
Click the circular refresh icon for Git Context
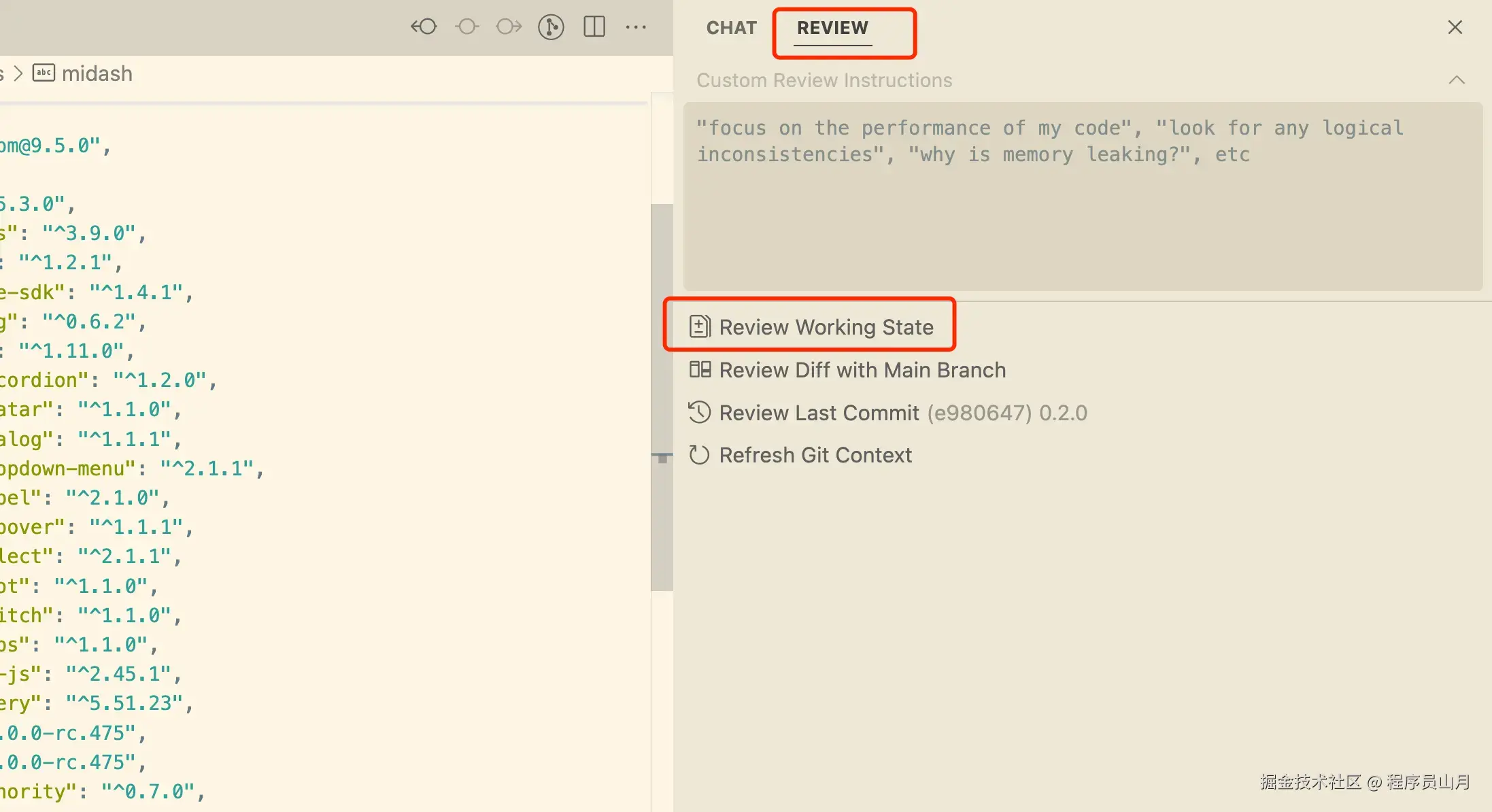(x=700, y=455)
